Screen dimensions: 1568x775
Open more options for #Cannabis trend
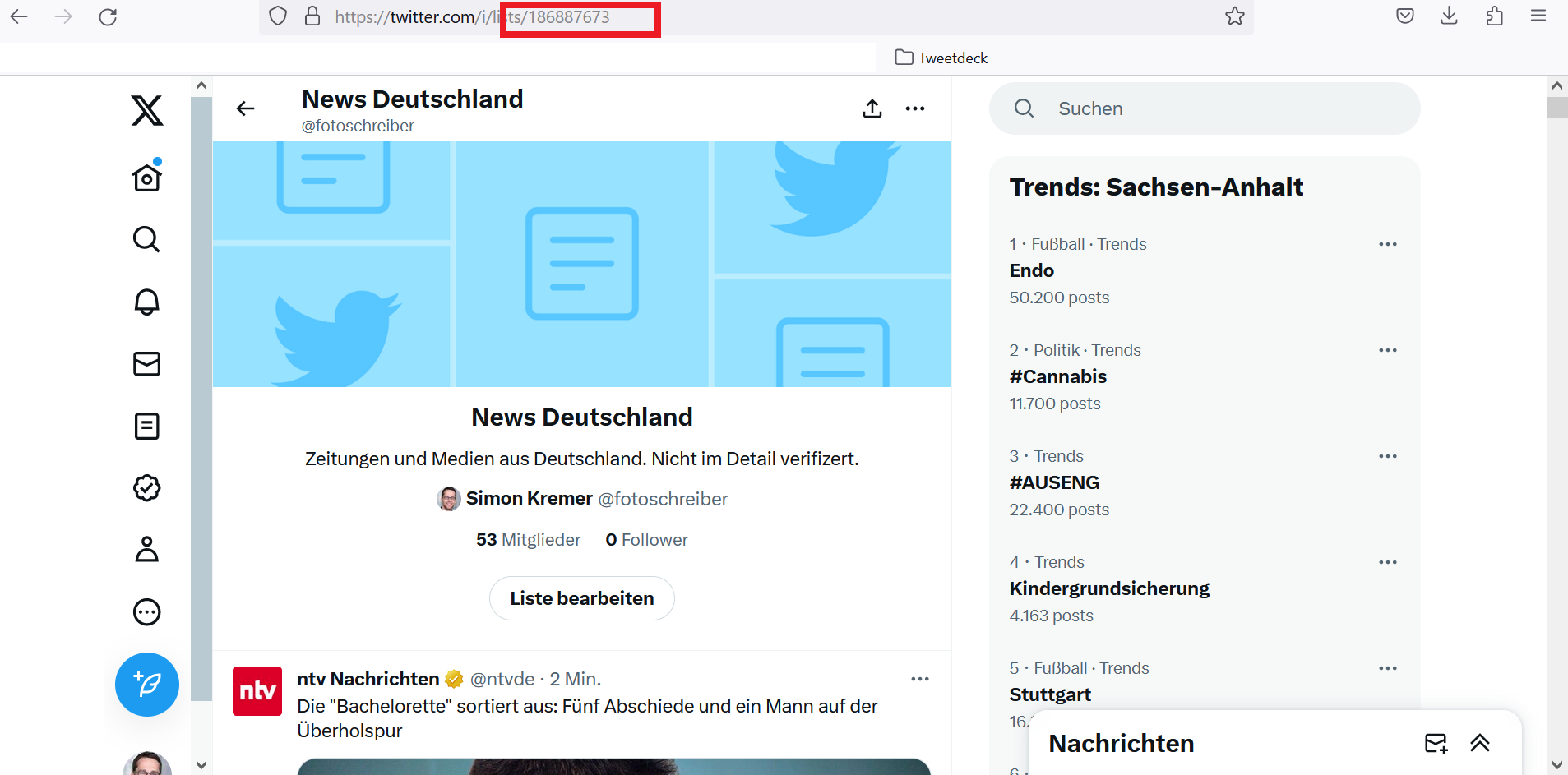click(1388, 350)
